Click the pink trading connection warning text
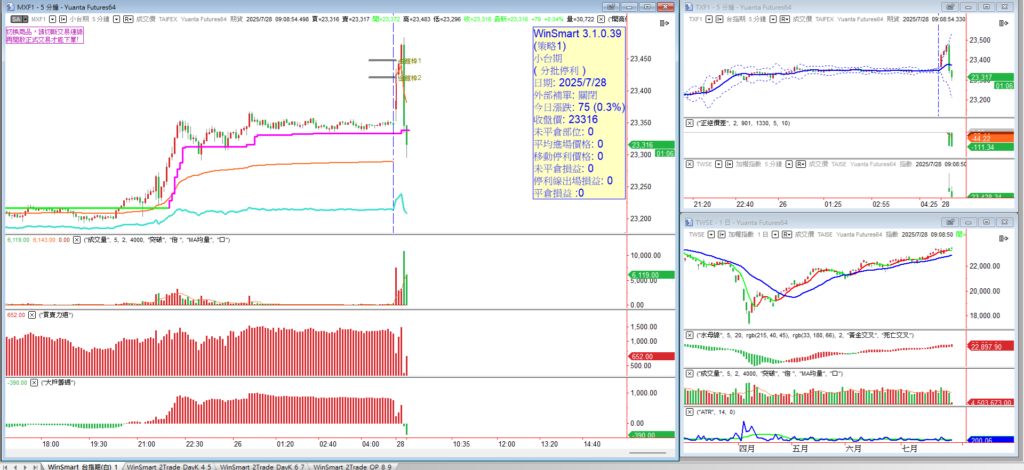1024x470 pixels. [x=44, y=35]
